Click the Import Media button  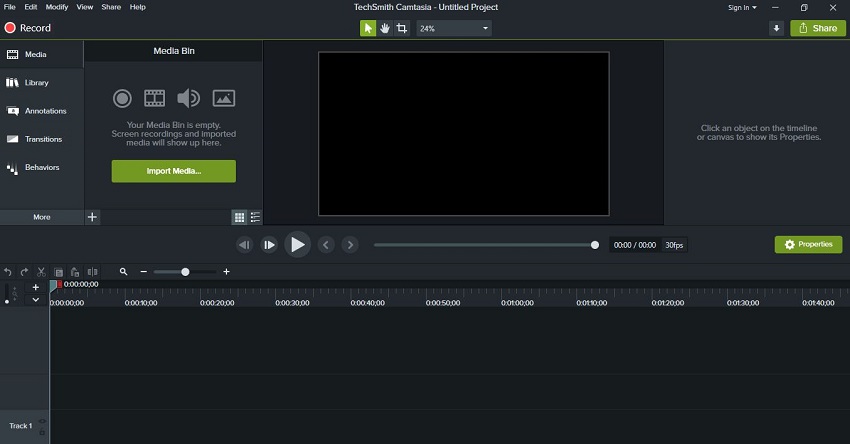pos(173,171)
